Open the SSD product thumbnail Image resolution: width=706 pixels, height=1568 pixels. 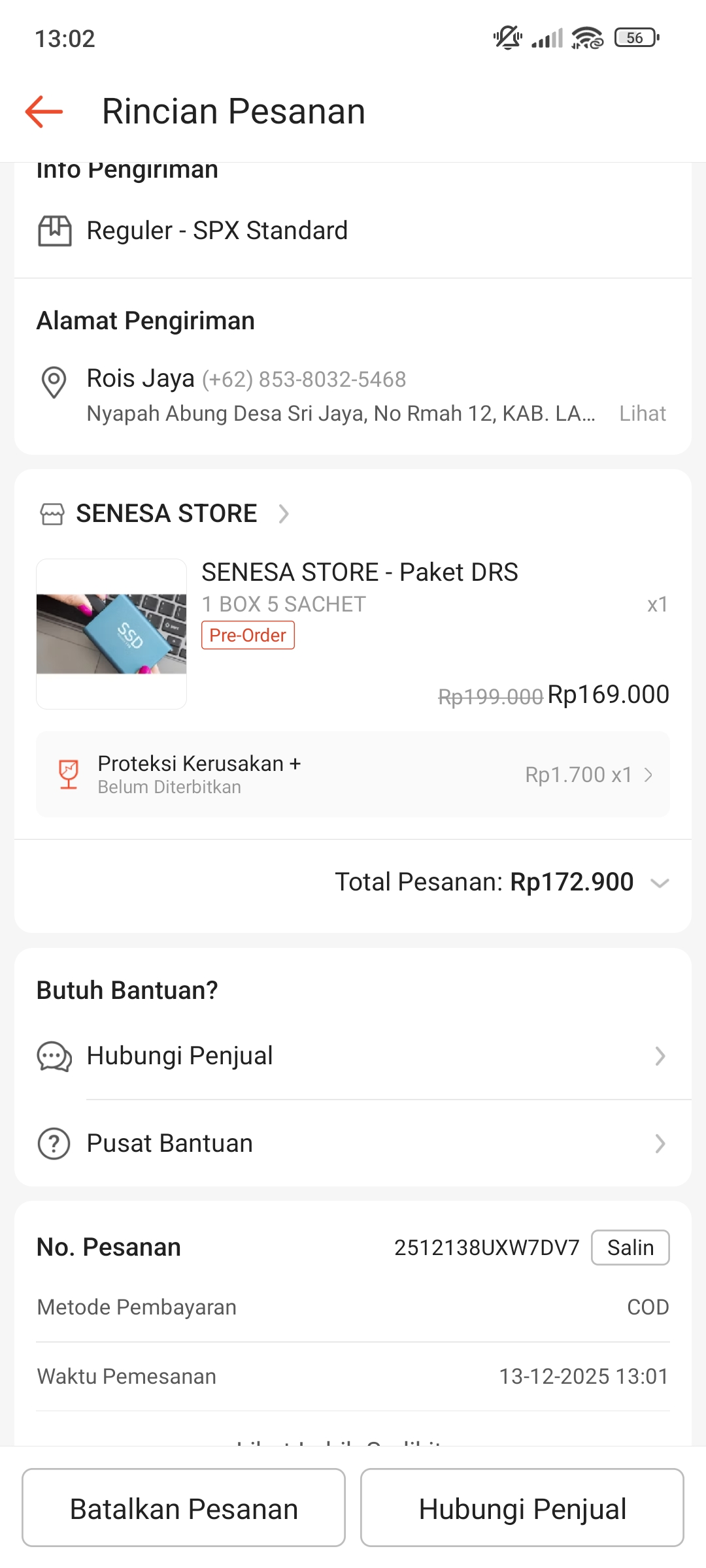[112, 634]
